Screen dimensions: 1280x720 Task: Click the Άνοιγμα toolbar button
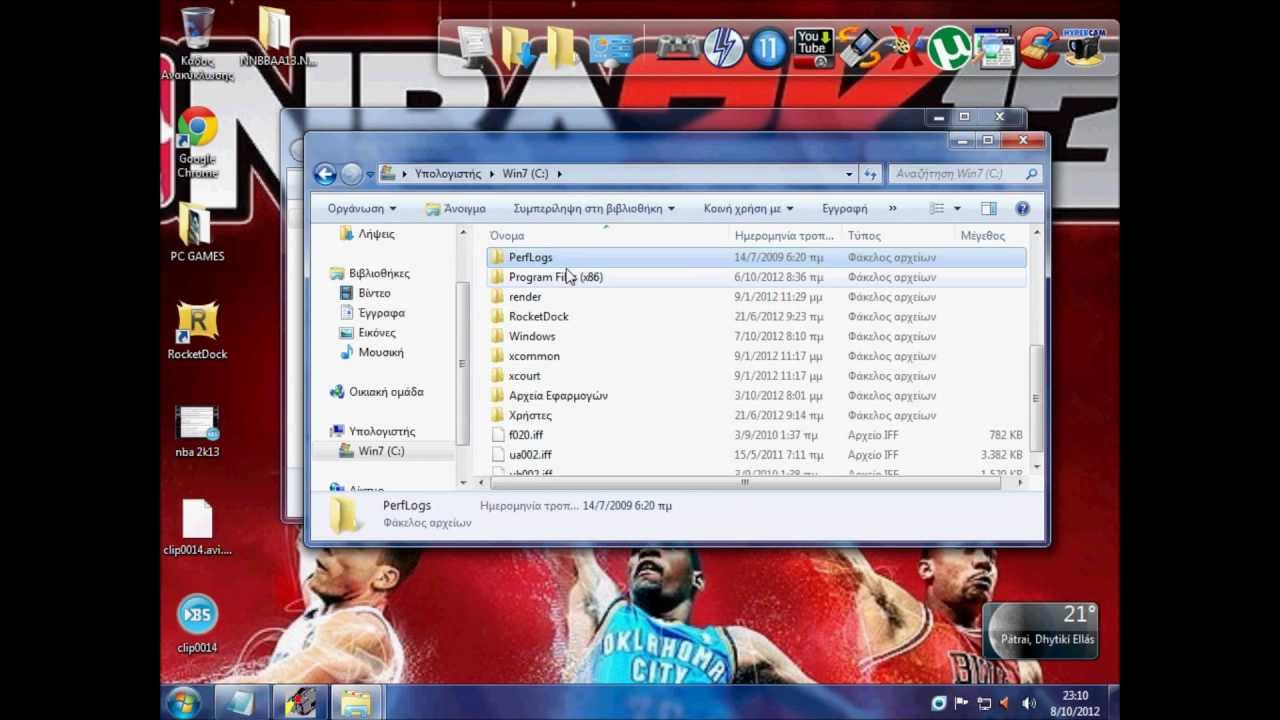point(456,209)
